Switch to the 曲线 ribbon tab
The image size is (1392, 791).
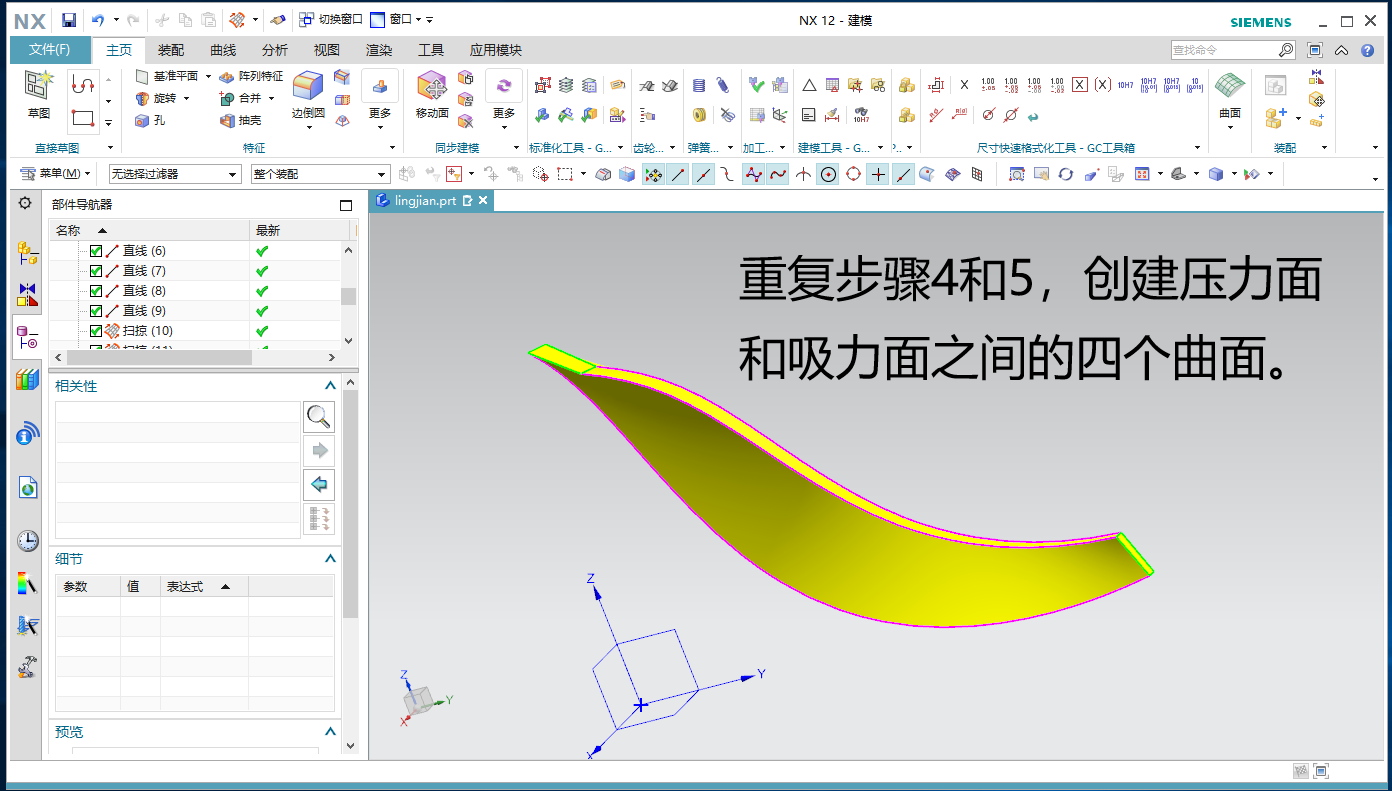[223, 50]
